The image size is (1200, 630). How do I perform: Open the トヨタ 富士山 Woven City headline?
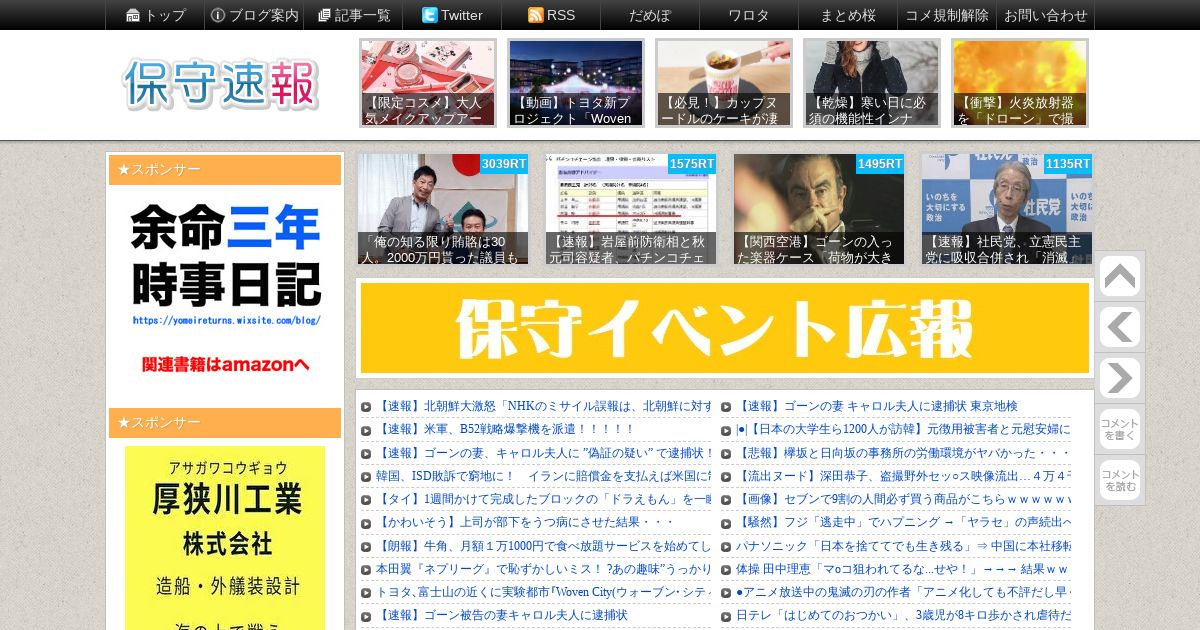[543, 592]
